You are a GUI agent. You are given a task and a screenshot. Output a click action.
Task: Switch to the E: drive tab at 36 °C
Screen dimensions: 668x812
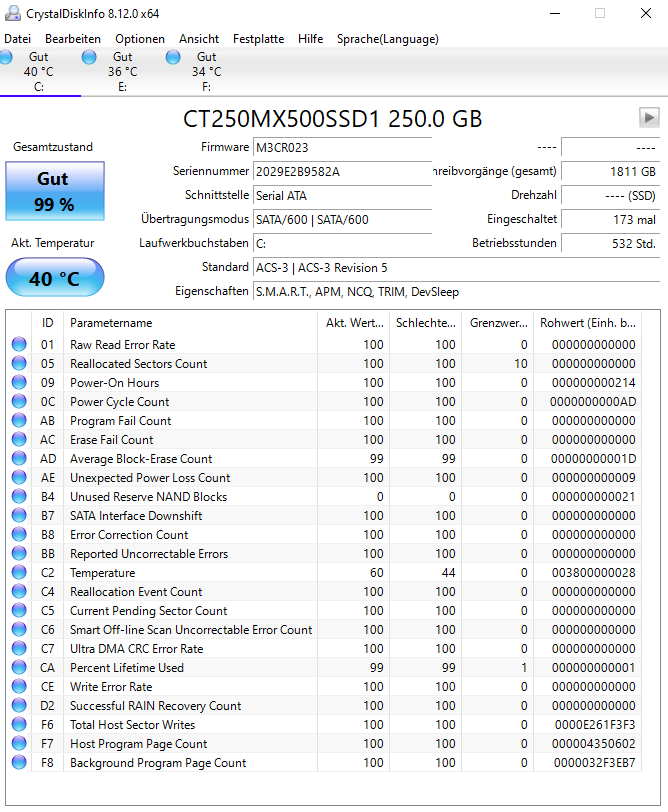pyautogui.click(x=122, y=71)
